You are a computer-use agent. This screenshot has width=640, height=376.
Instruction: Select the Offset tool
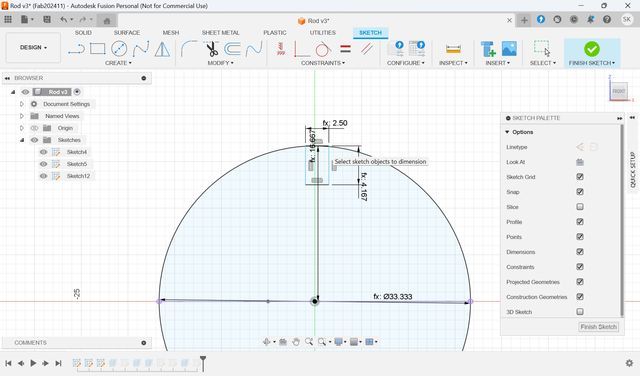232,49
